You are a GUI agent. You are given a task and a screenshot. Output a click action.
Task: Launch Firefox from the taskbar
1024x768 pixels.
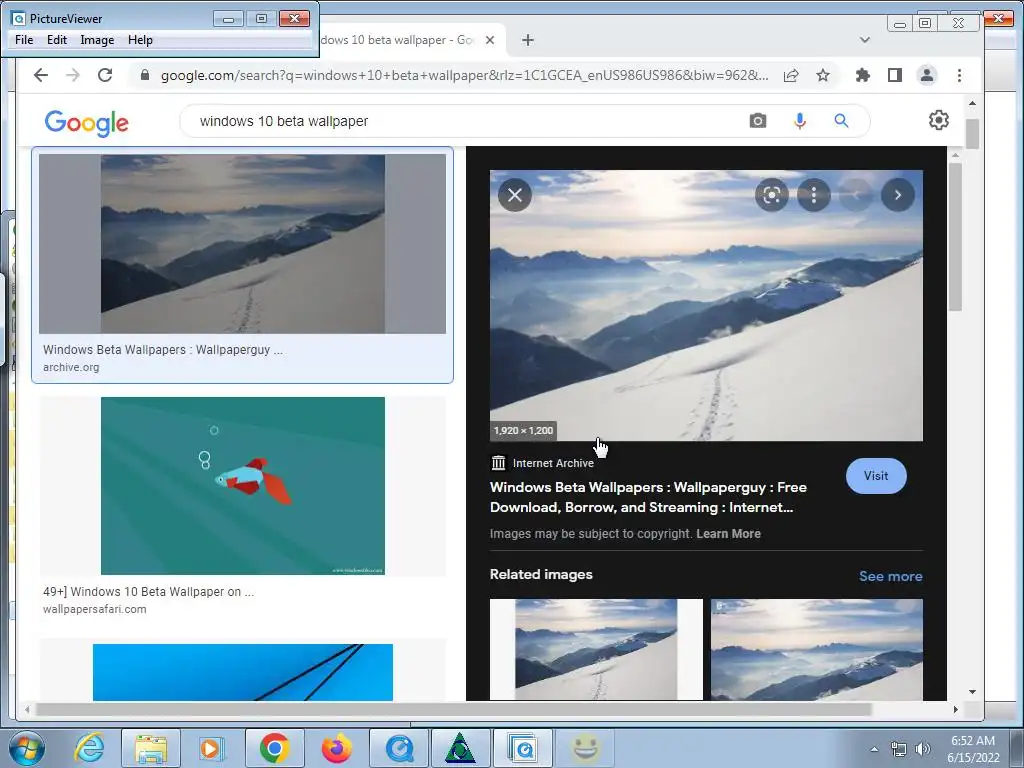point(337,748)
